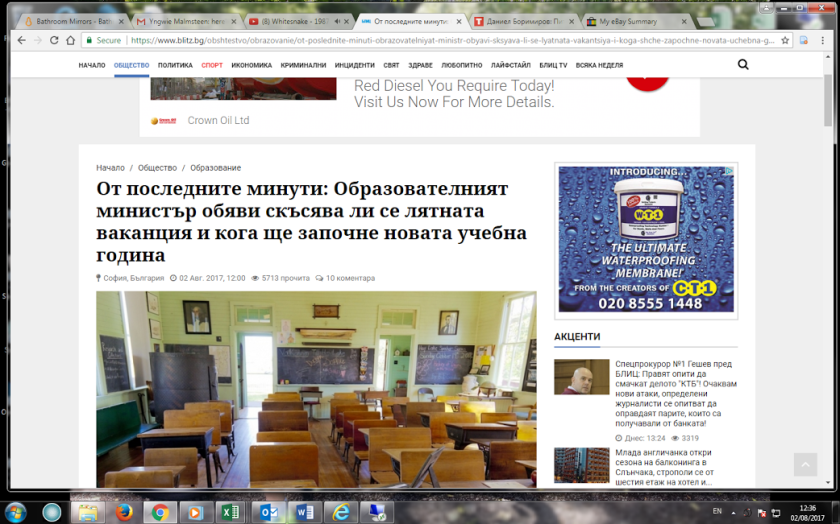Click the site search magnifier icon
The width and height of the screenshot is (840, 524).
point(743,65)
